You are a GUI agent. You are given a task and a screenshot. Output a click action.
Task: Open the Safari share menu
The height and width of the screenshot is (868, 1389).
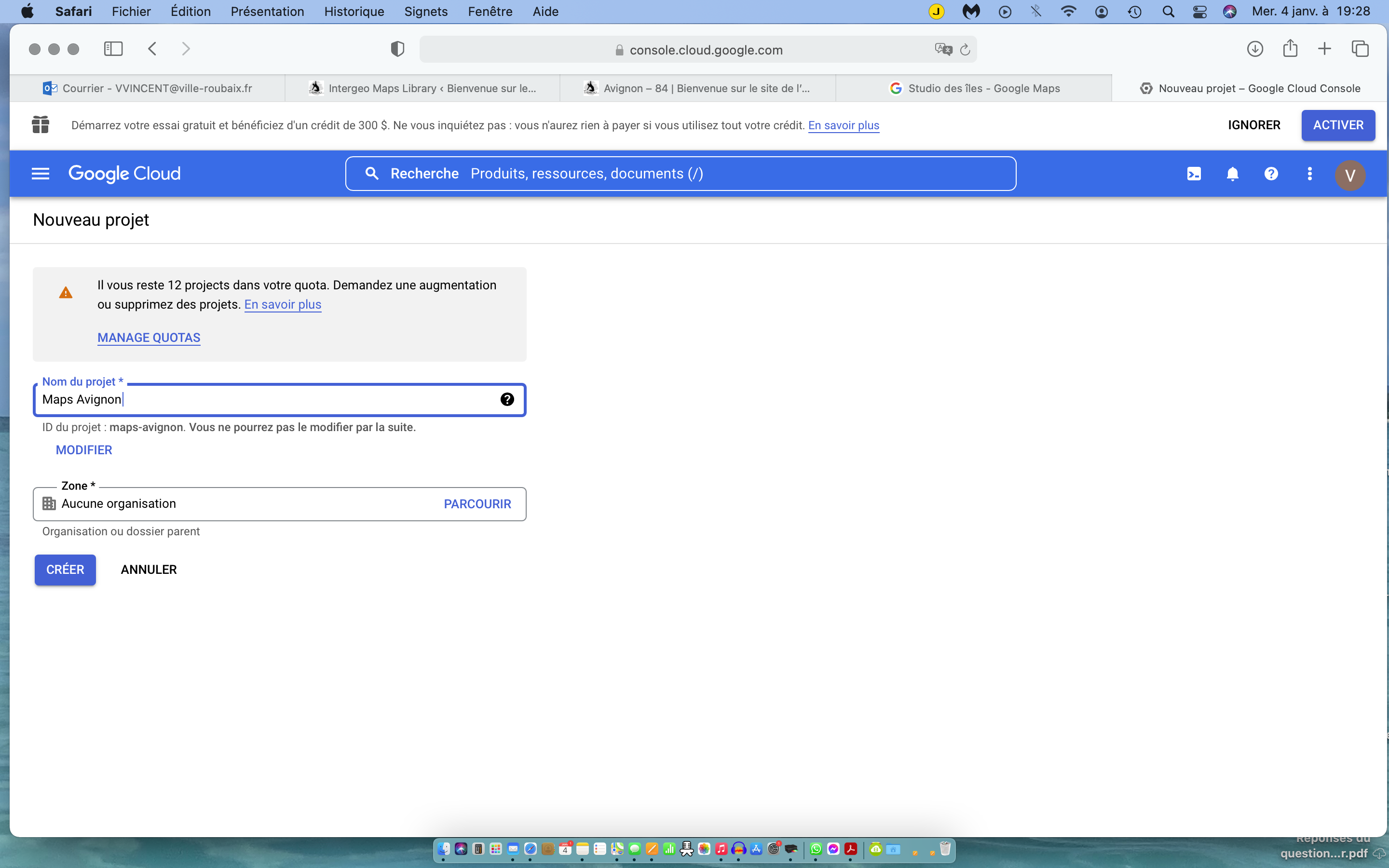pyautogui.click(x=1290, y=48)
